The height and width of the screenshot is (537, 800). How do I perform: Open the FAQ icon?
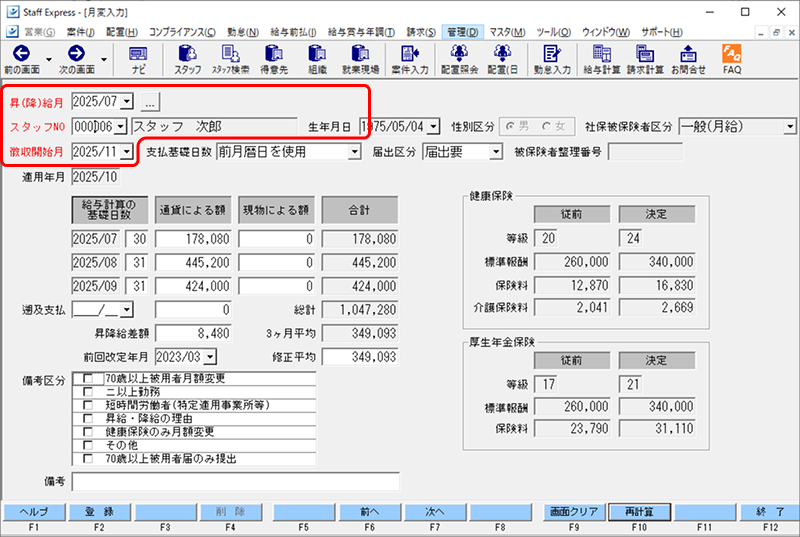pos(732,60)
